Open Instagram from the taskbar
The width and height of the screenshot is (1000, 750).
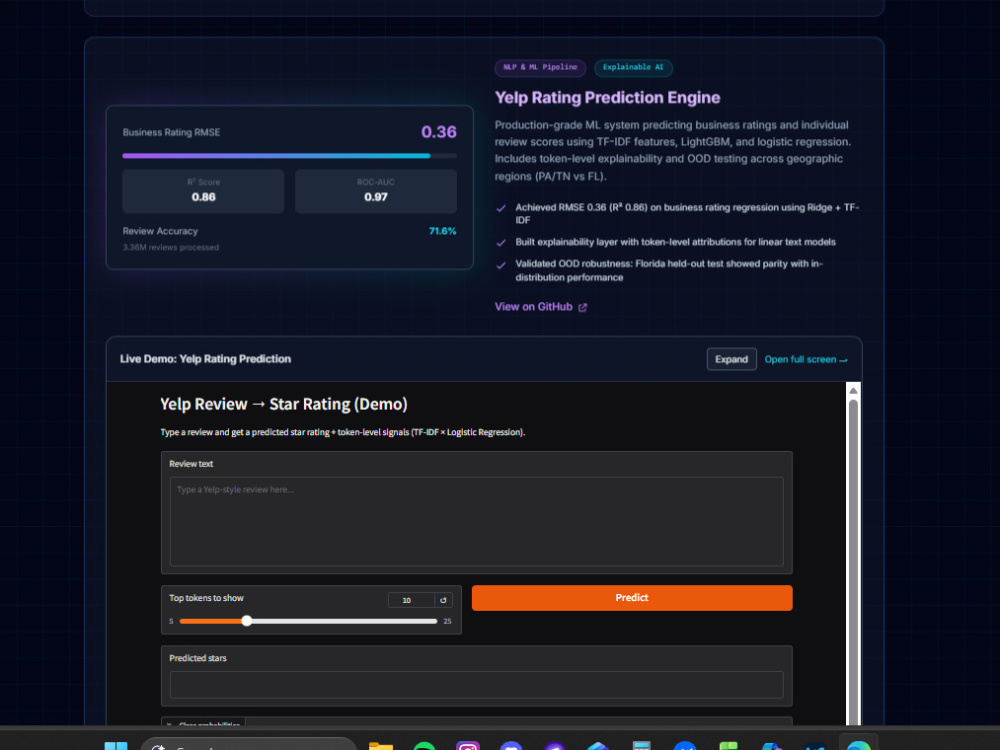[467, 746]
